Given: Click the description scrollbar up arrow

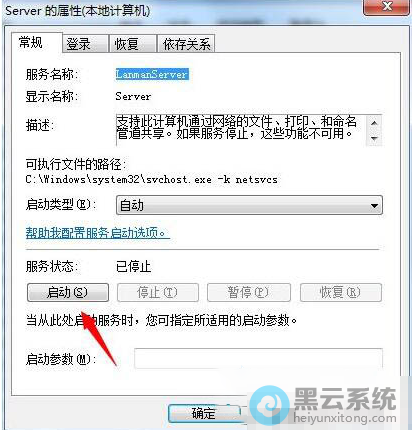Looking at the screenshot, I should [x=374, y=123].
